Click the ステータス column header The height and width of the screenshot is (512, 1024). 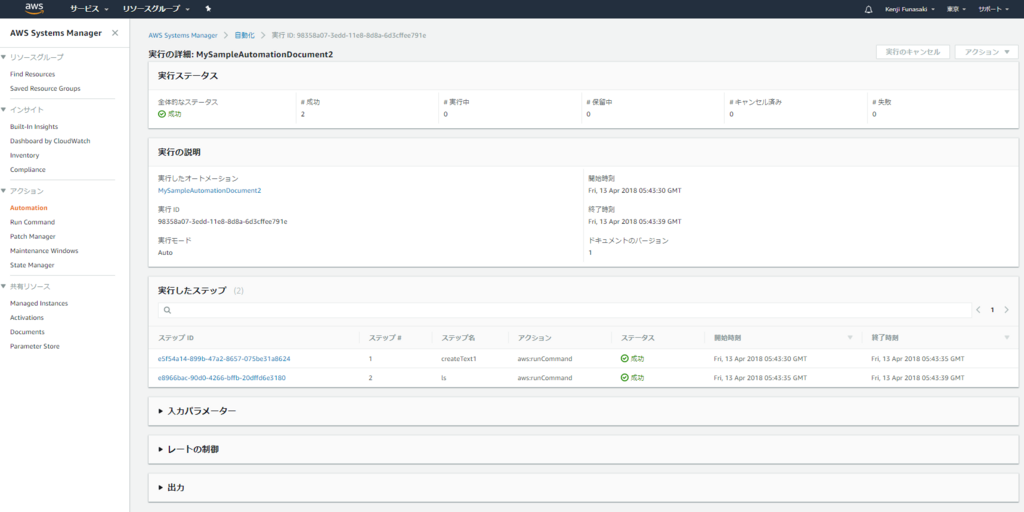pyautogui.click(x=637, y=338)
